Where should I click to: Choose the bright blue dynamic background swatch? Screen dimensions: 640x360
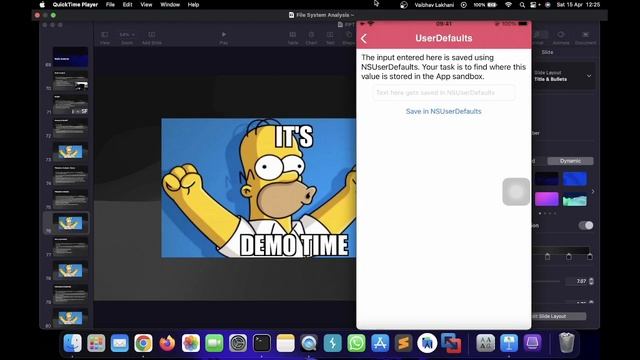(x=575, y=179)
